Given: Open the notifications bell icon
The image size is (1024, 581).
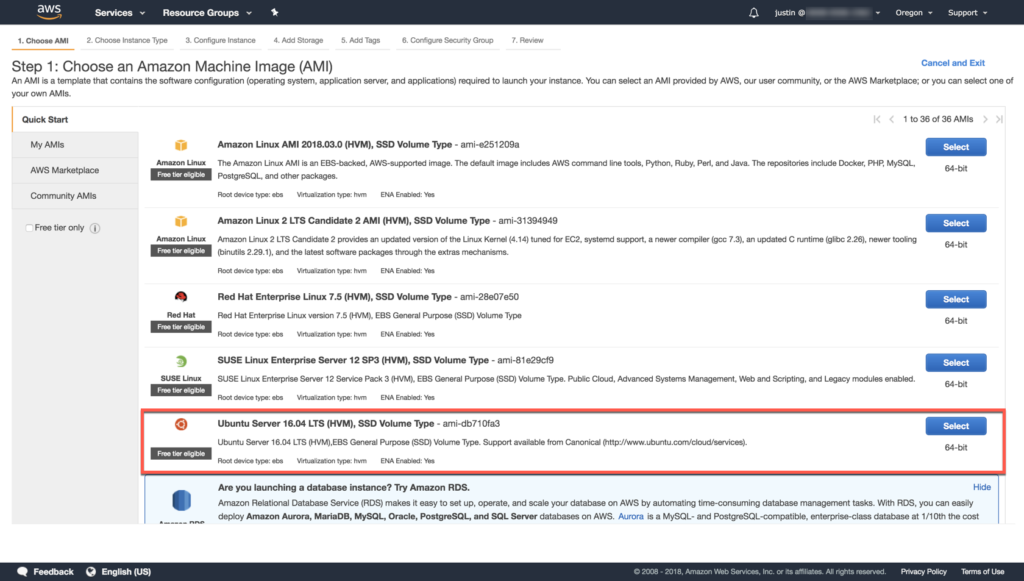Looking at the screenshot, I should (x=754, y=12).
